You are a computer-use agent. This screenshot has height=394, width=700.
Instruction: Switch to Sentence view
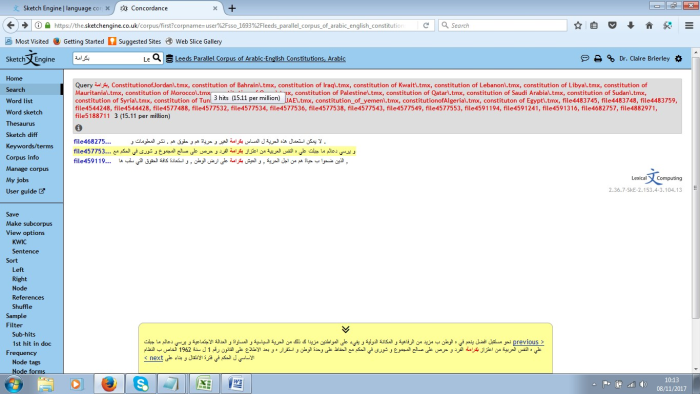(25, 251)
